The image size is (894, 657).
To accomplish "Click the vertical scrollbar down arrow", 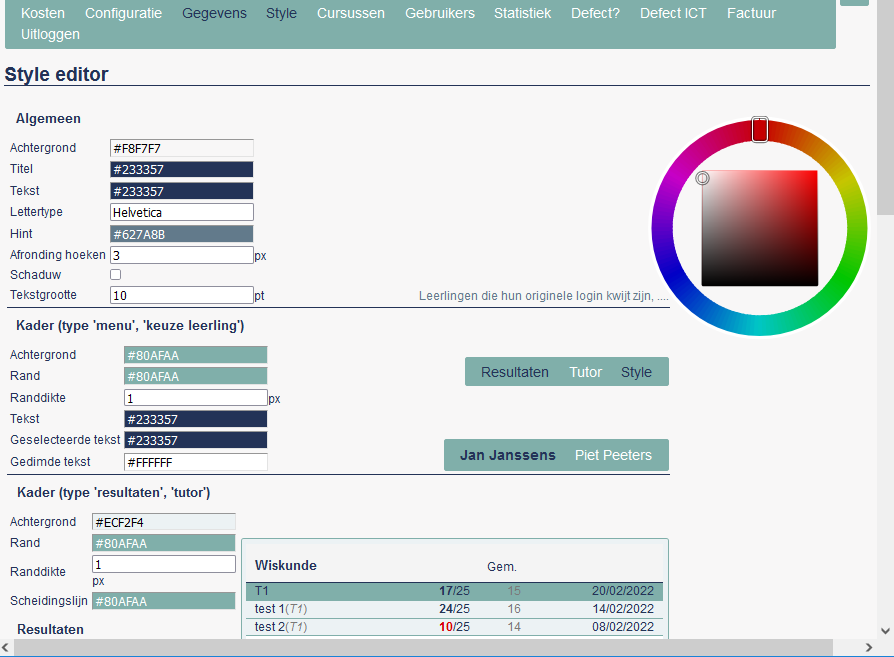I will click(885, 631).
